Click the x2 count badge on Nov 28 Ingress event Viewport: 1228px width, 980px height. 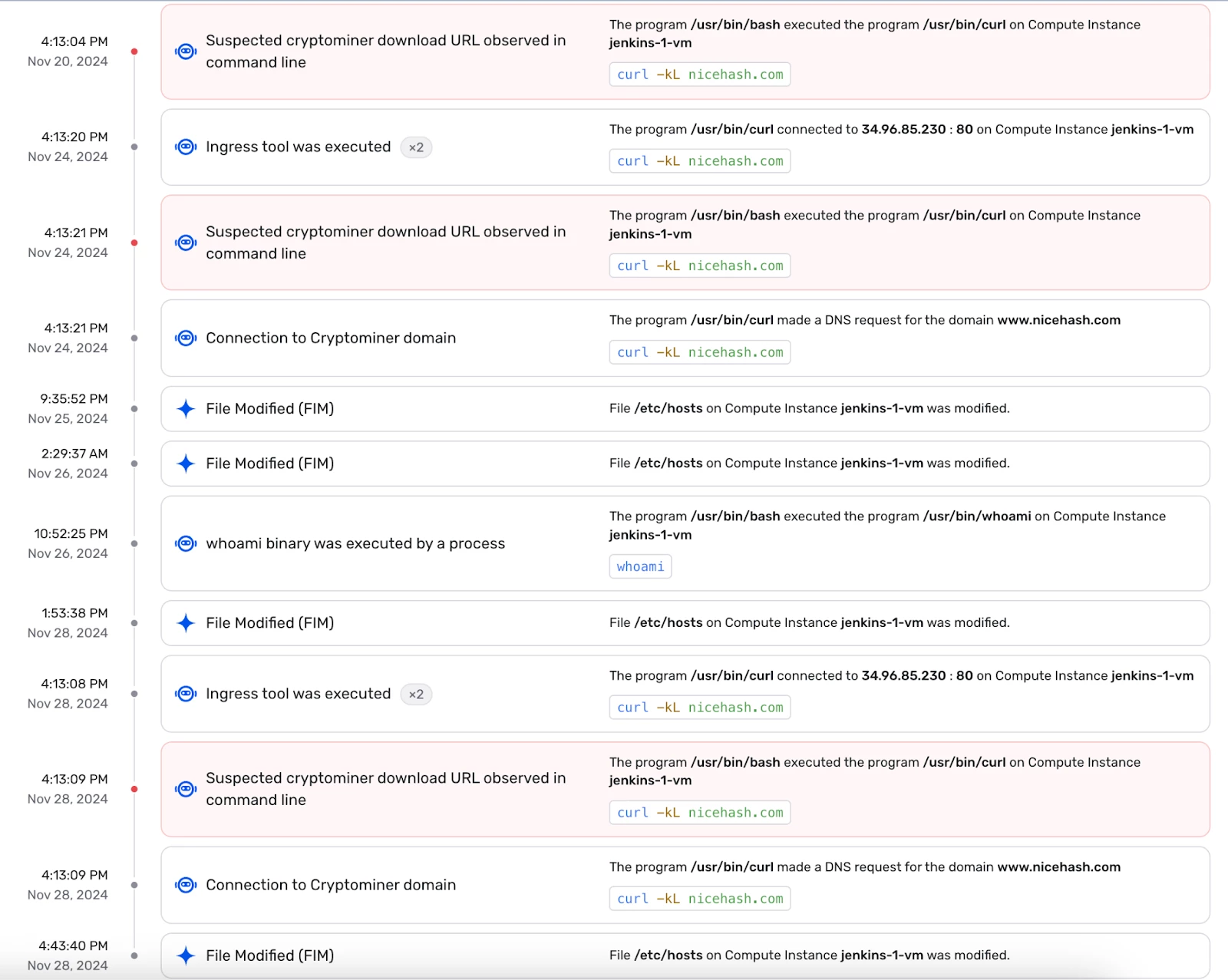[416, 695]
